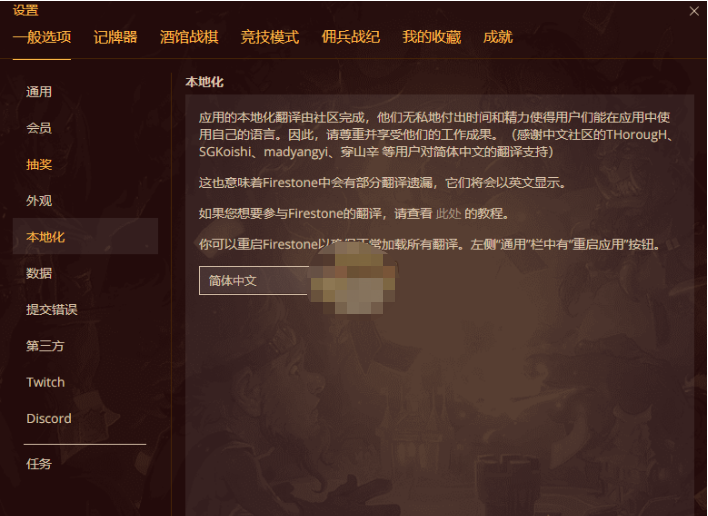708x516 pixels.
Task: Follow the 此处 translation tutorial link
Action: click(x=448, y=213)
